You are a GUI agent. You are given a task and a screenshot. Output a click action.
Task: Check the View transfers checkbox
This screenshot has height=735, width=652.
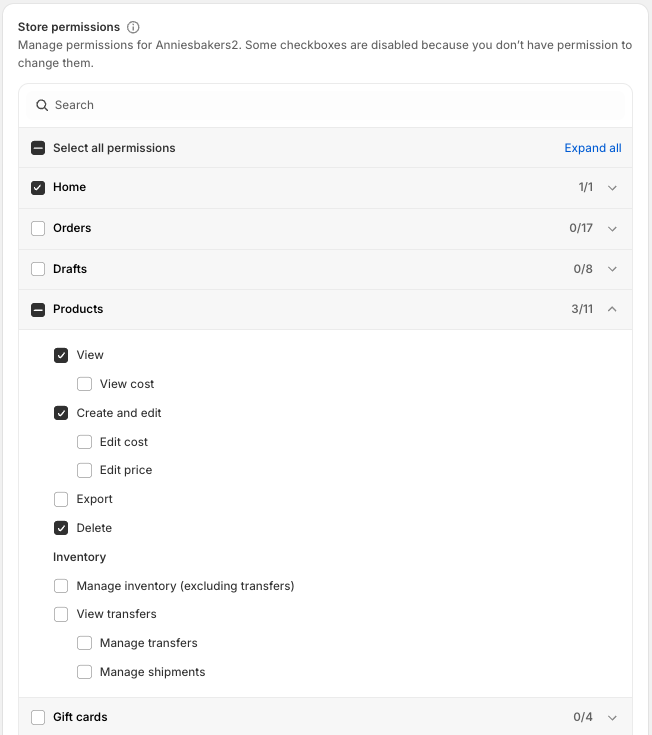pyautogui.click(x=61, y=614)
